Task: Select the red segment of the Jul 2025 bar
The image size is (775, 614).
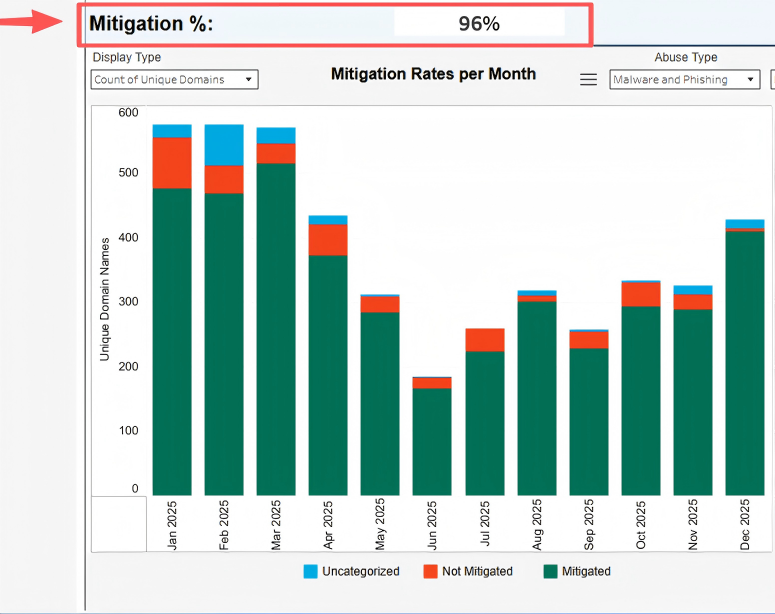Action: point(484,340)
